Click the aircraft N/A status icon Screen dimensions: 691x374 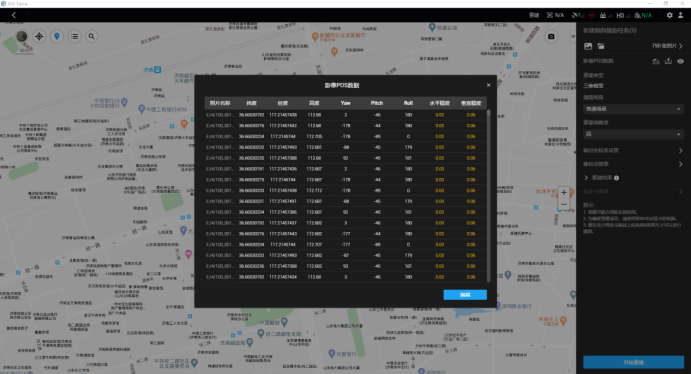[555, 15]
